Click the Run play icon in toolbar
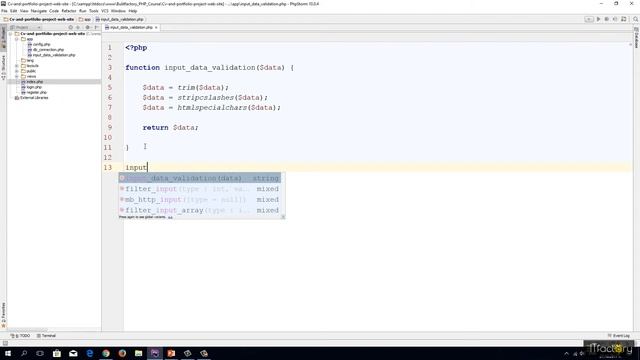Viewport: 640px width, 360px height. (598, 19)
